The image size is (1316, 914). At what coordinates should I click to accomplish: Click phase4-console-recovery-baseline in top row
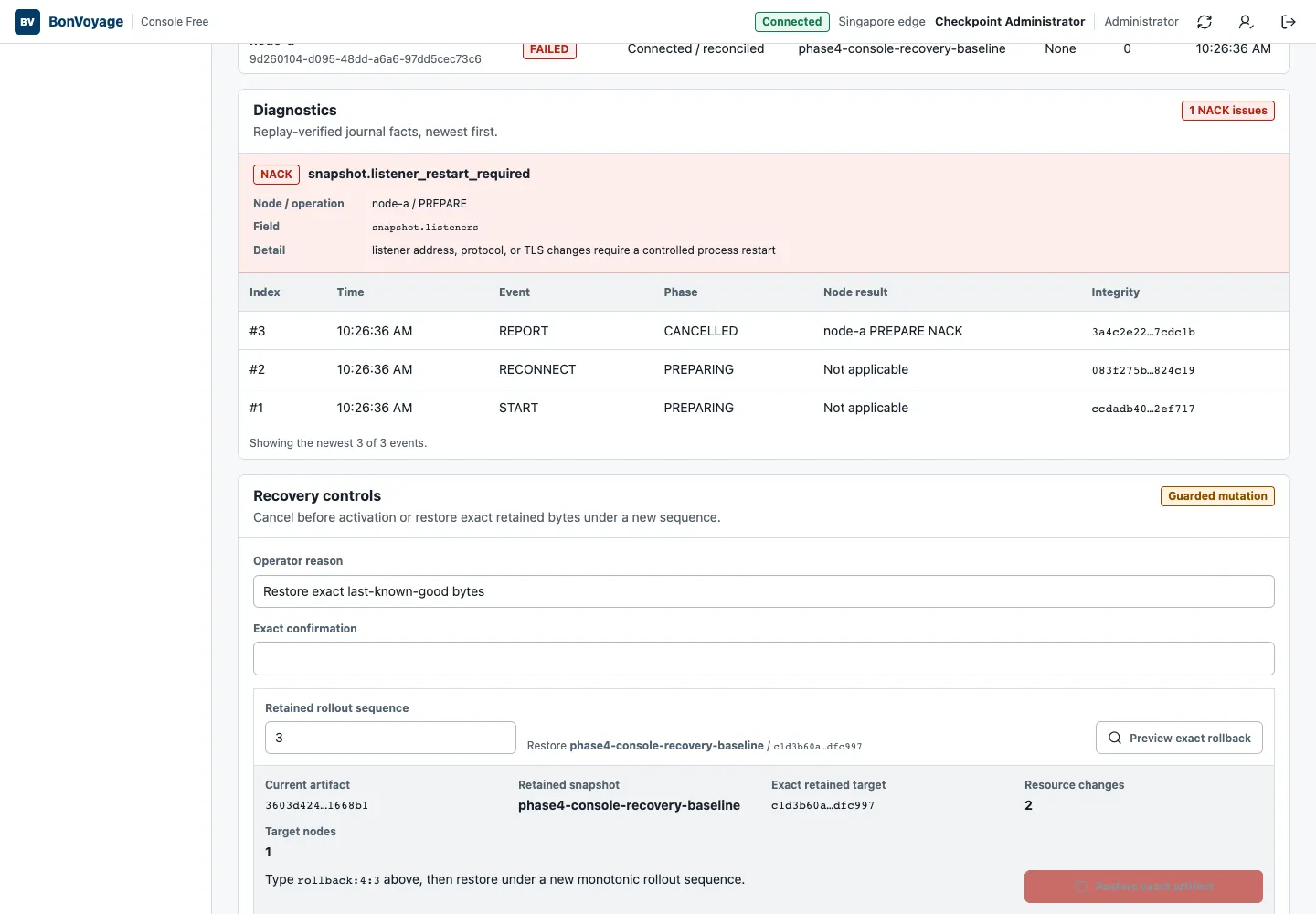tap(902, 49)
